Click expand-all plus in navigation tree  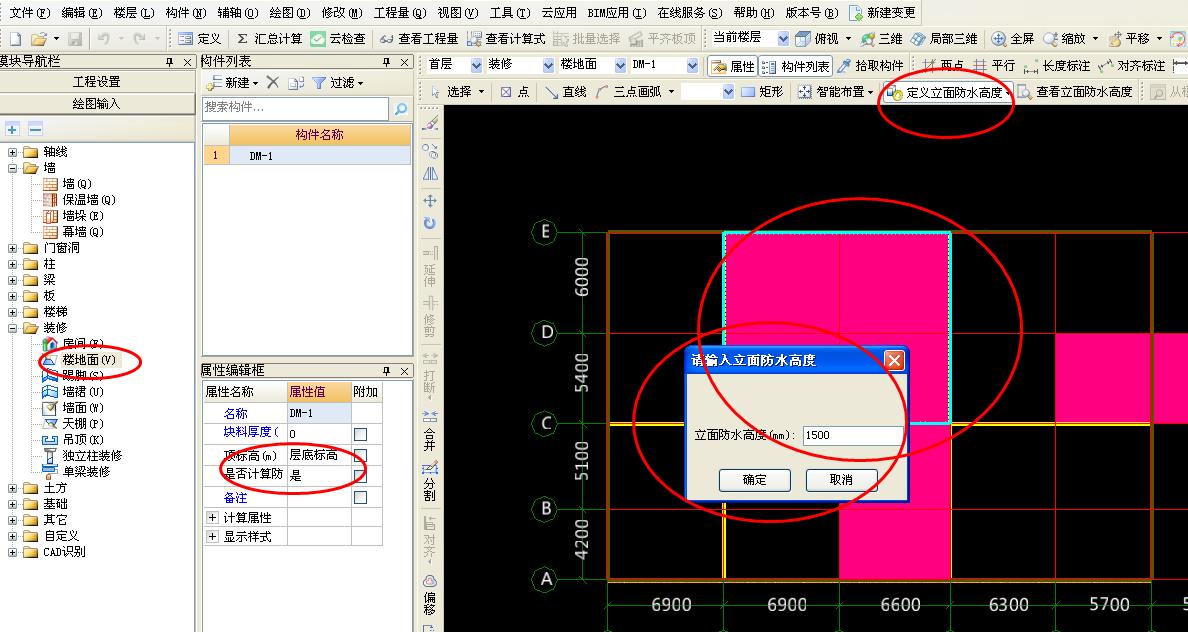(x=12, y=130)
